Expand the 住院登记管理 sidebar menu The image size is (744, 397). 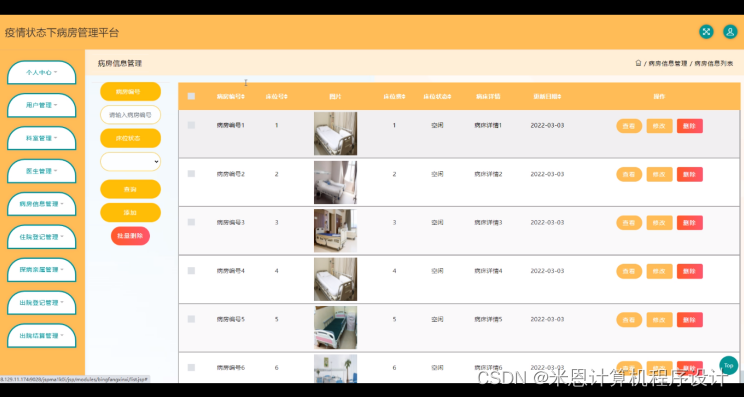pos(42,237)
